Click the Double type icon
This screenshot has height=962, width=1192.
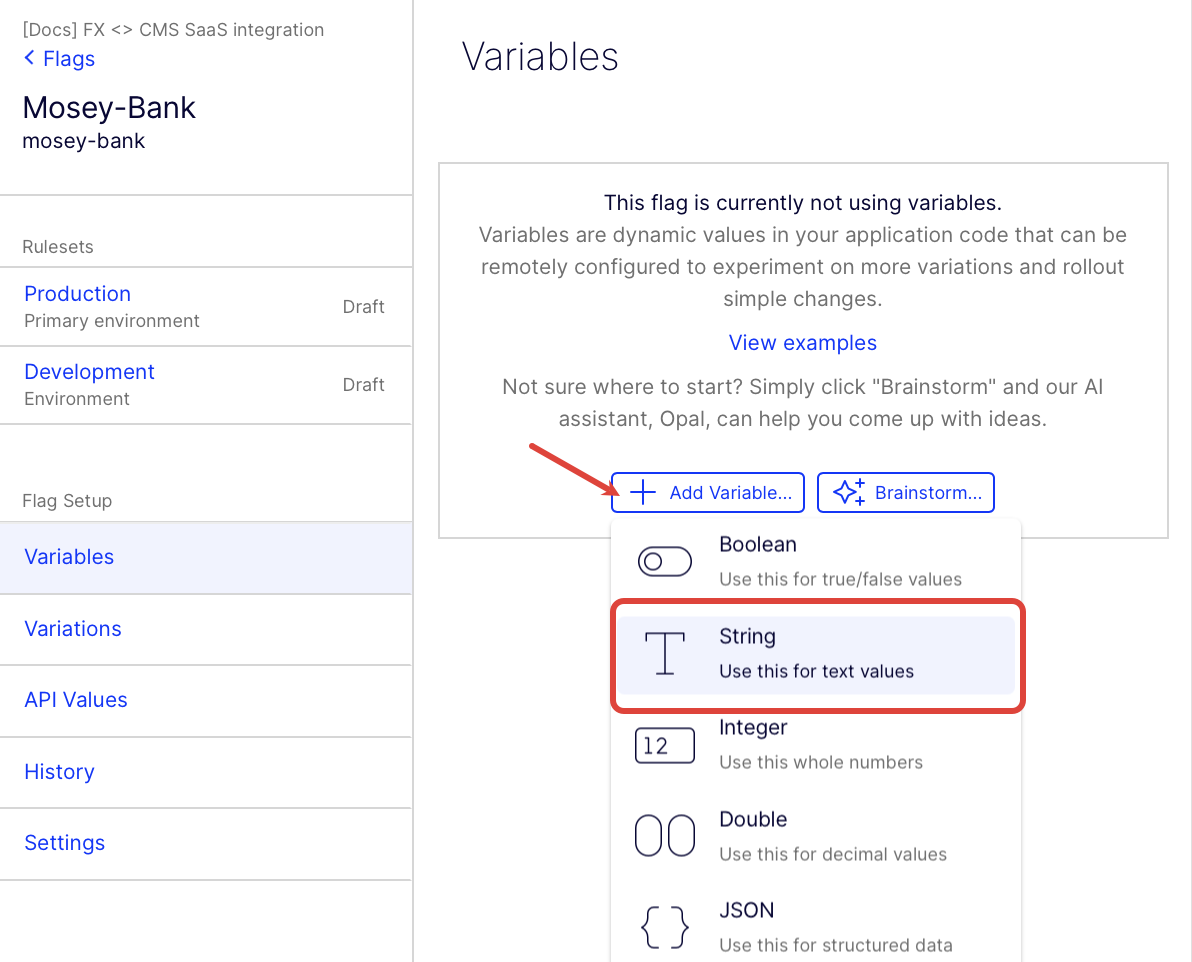click(664, 836)
